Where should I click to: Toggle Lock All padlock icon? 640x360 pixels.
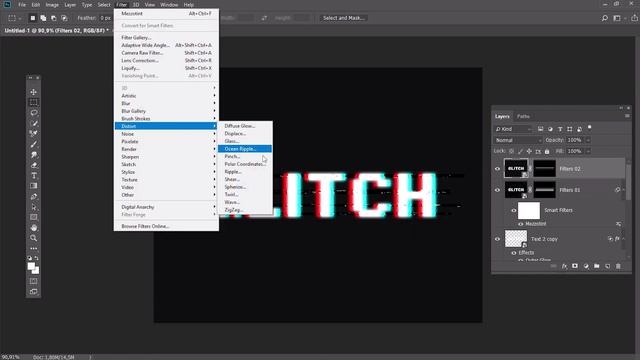(547, 151)
